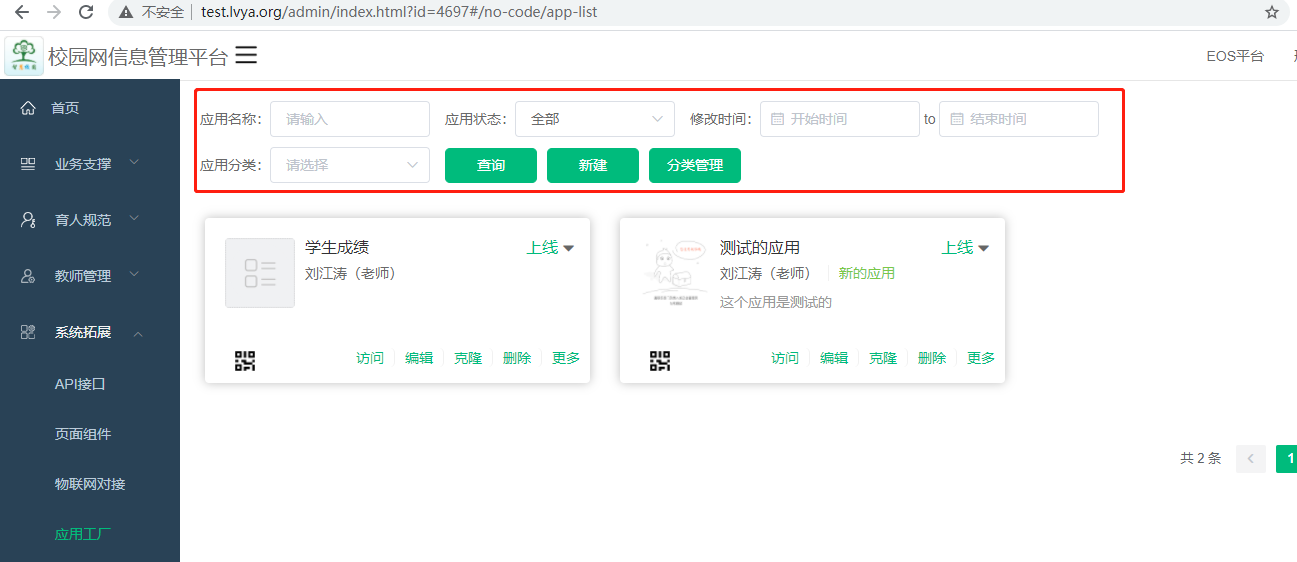Viewport: 1297px width, 562px height.
Task: Click previous page arrow in pagination
Action: pos(1251,459)
